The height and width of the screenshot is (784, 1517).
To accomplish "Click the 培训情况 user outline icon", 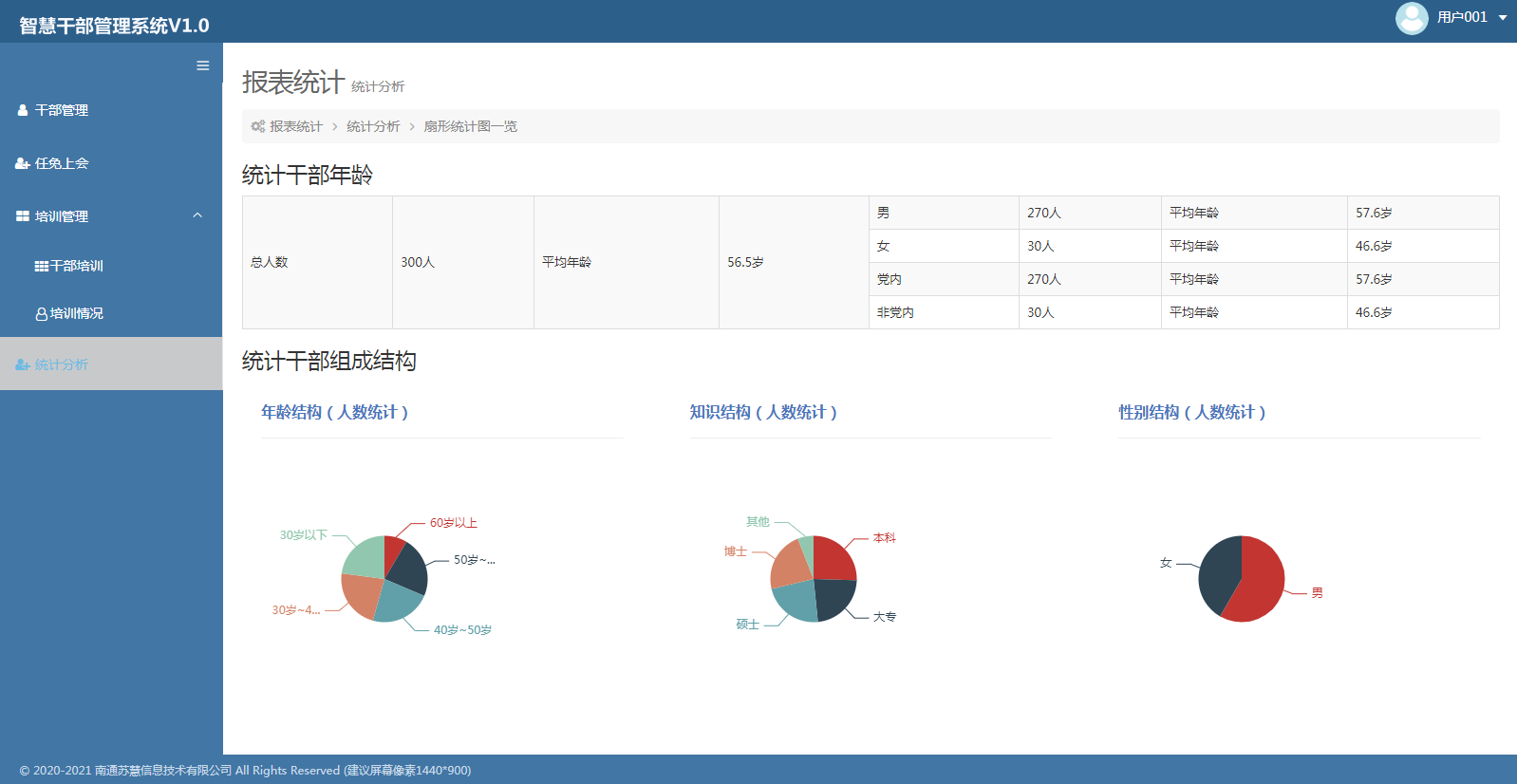I will 41,313.
